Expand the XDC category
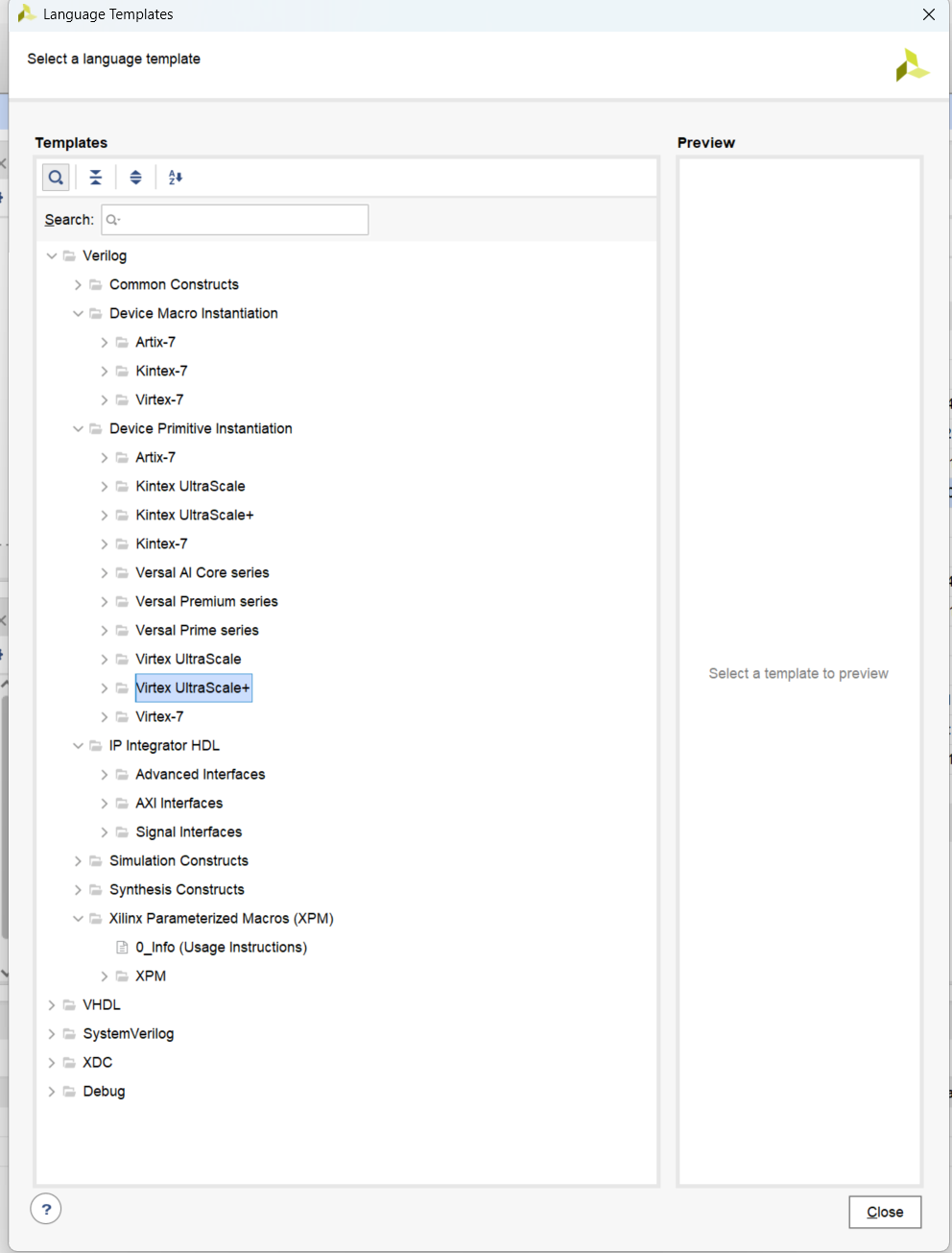The image size is (952, 1253). click(51, 1062)
